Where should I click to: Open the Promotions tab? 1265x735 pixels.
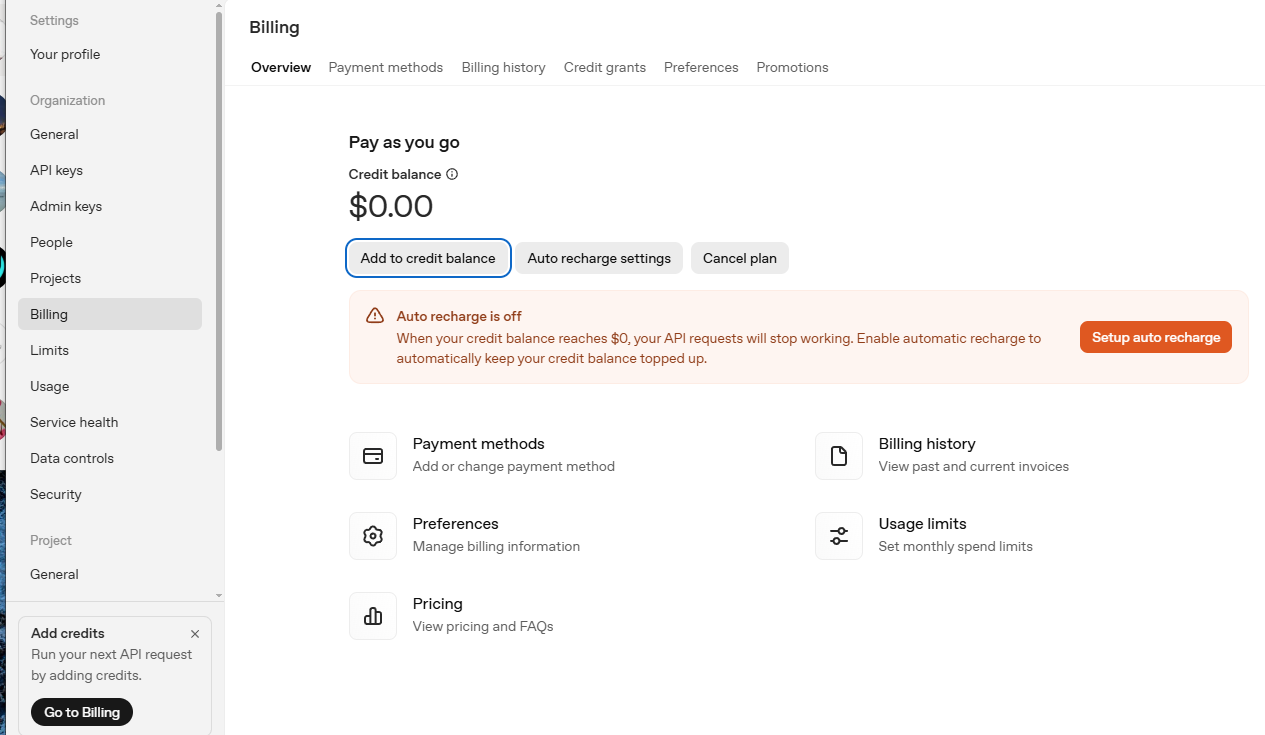792,67
